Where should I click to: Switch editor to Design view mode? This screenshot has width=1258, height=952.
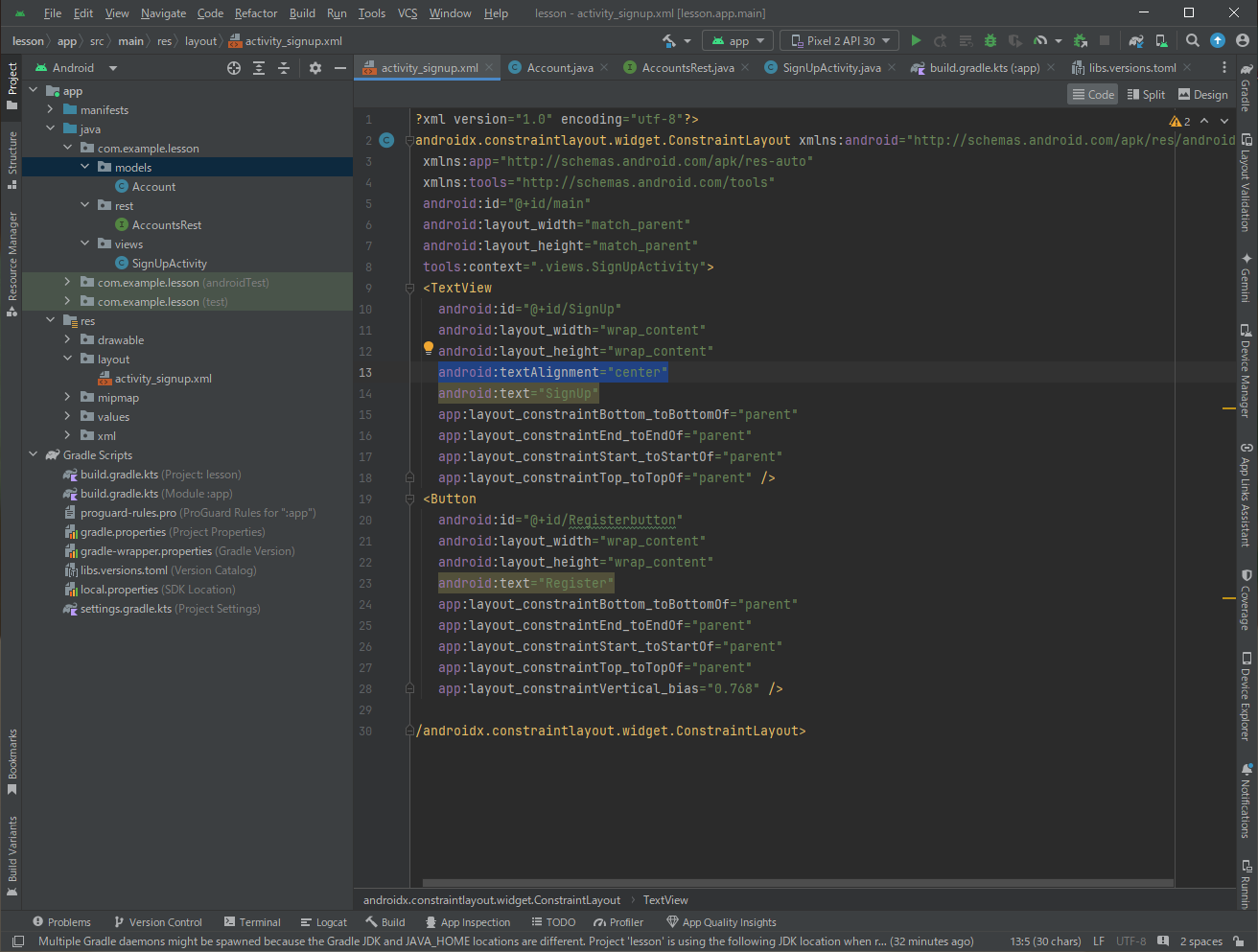pos(1202,94)
